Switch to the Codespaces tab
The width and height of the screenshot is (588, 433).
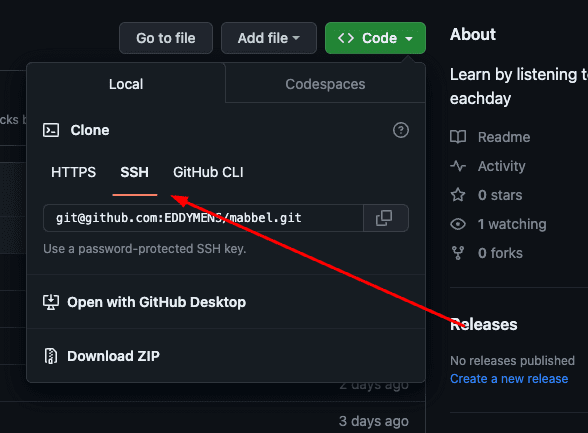[x=325, y=84]
